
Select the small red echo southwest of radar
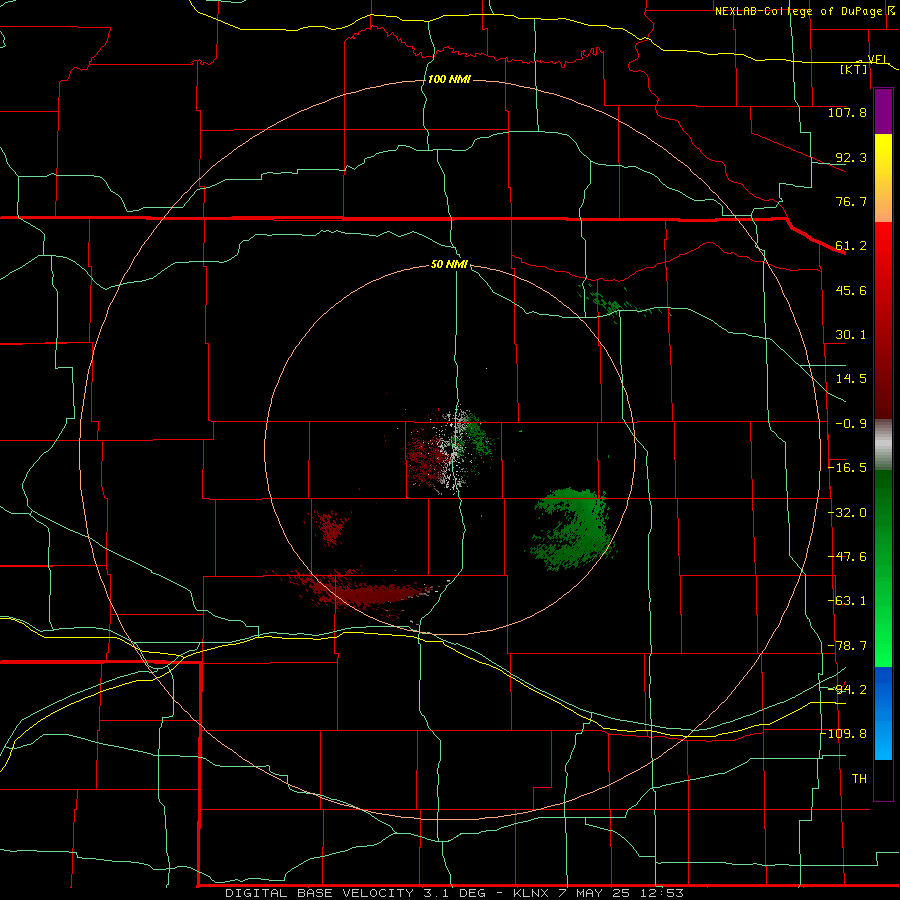point(331,527)
